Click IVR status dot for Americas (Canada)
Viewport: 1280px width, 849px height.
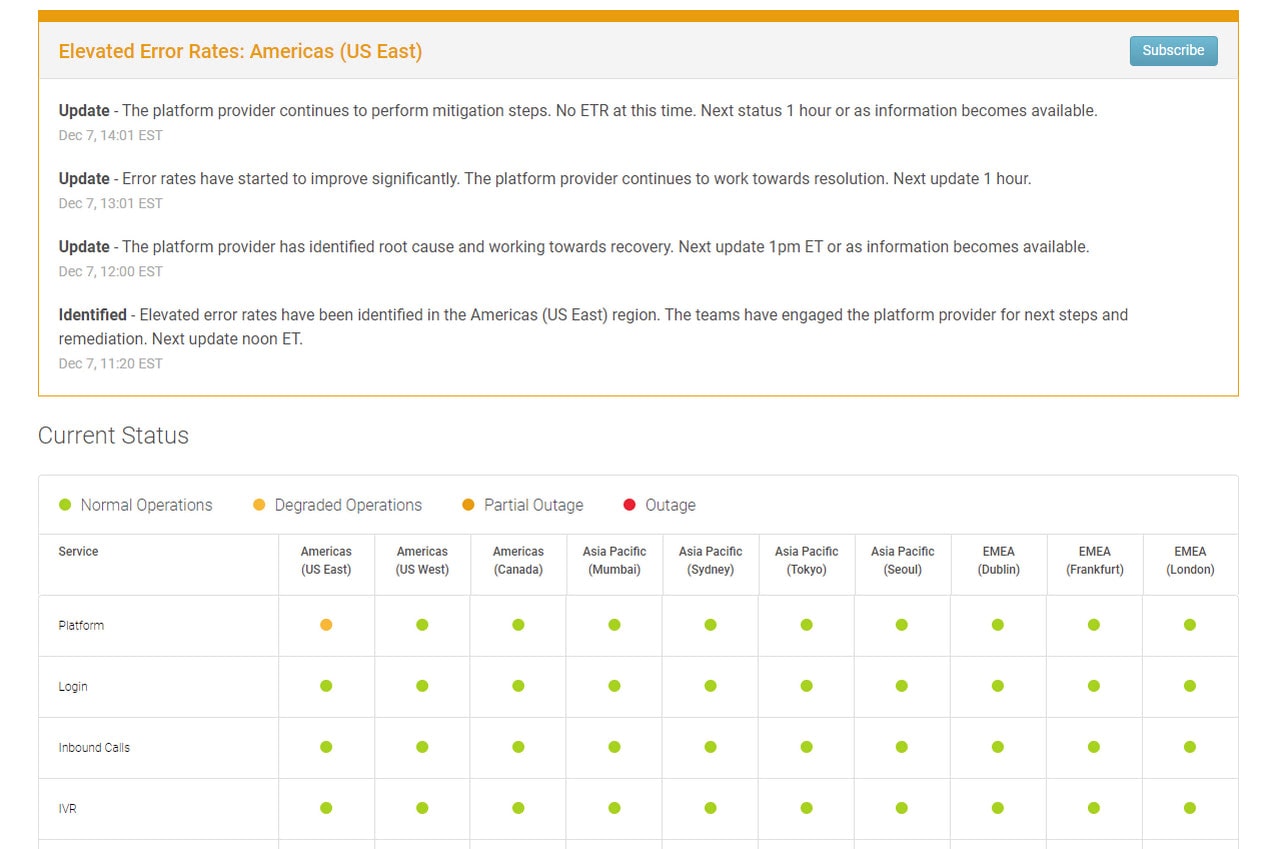point(518,808)
